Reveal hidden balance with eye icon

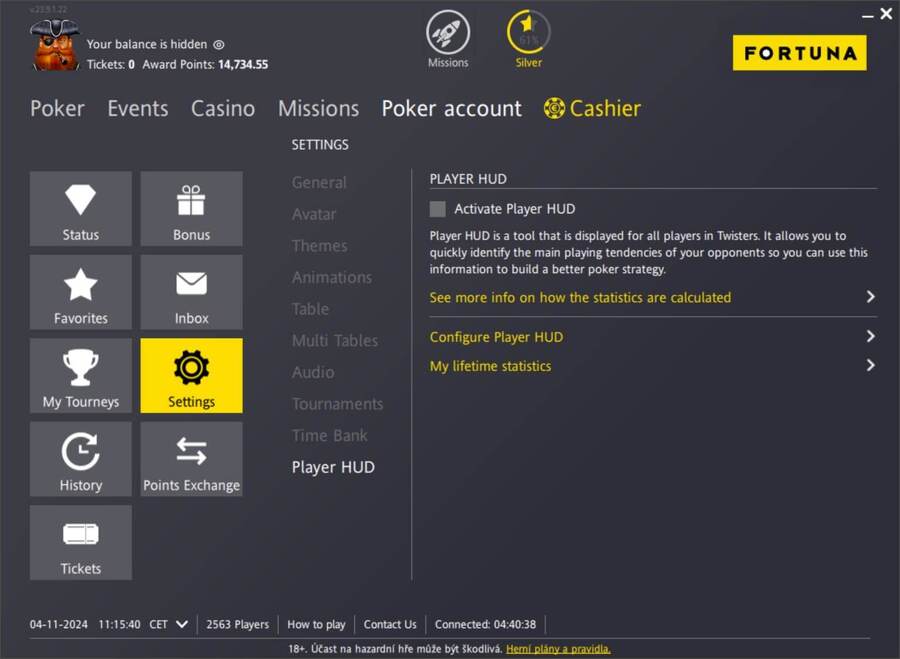(x=219, y=44)
